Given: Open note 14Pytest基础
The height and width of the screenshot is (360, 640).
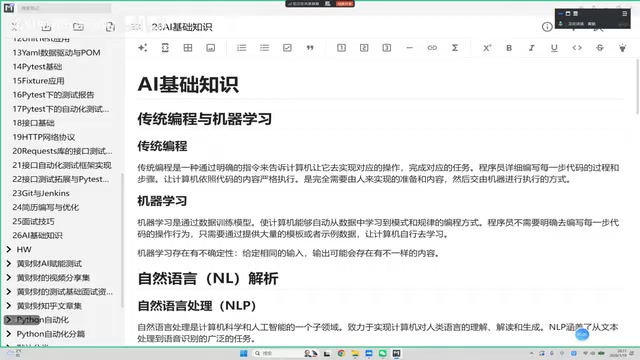Looking at the screenshot, I should click(x=37, y=67).
